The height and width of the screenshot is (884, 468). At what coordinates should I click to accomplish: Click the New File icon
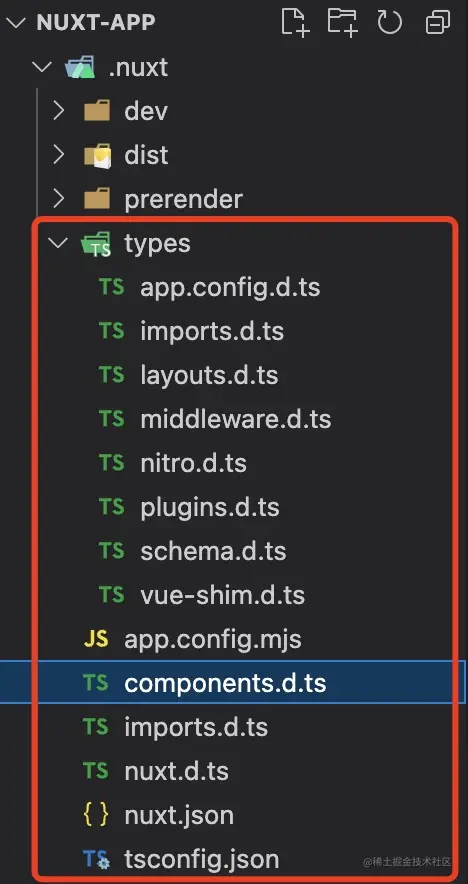295,23
